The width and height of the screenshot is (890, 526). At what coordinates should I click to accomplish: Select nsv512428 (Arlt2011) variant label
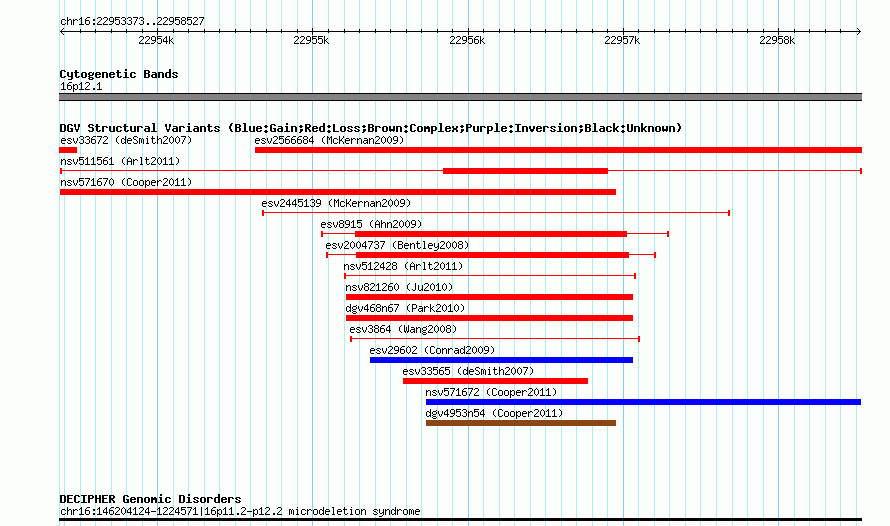(x=403, y=266)
